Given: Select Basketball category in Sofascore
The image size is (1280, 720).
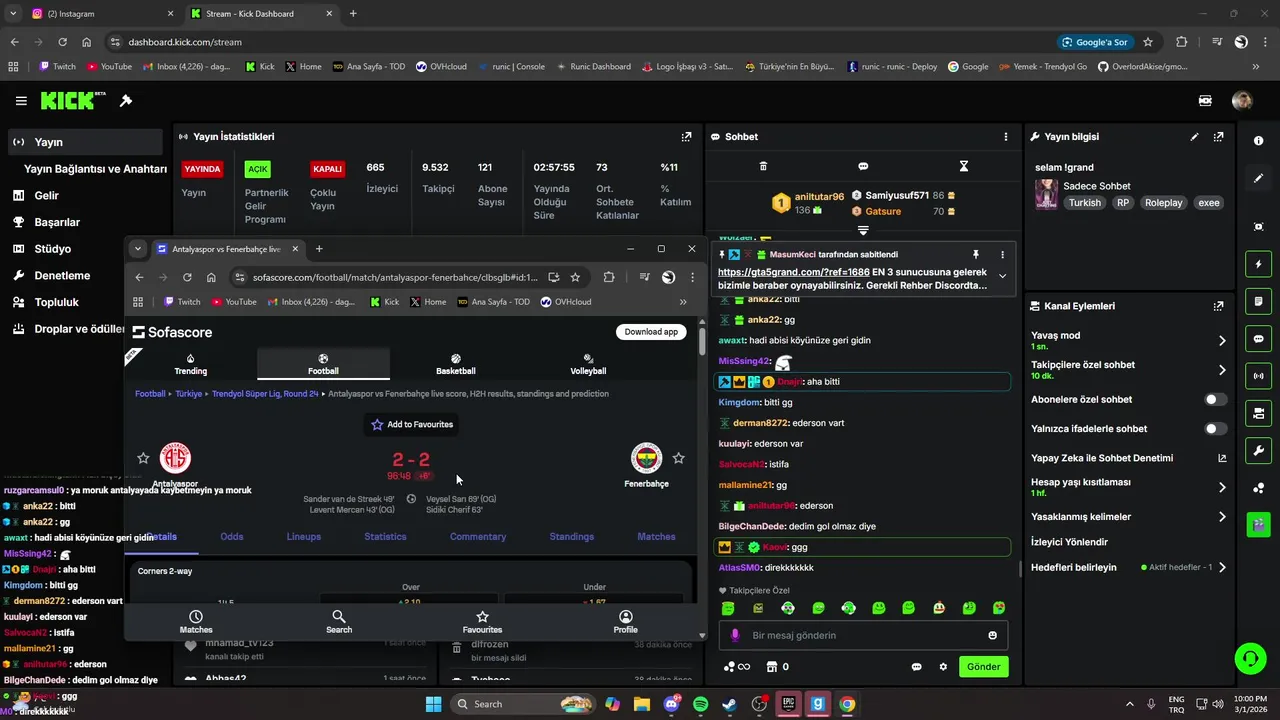Looking at the screenshot, I should point(456,364).
